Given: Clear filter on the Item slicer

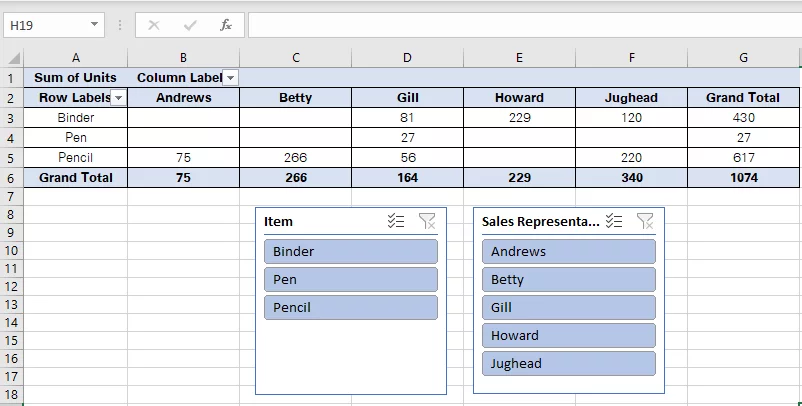Looking at the screenshot, I should [x=427, y=222].
